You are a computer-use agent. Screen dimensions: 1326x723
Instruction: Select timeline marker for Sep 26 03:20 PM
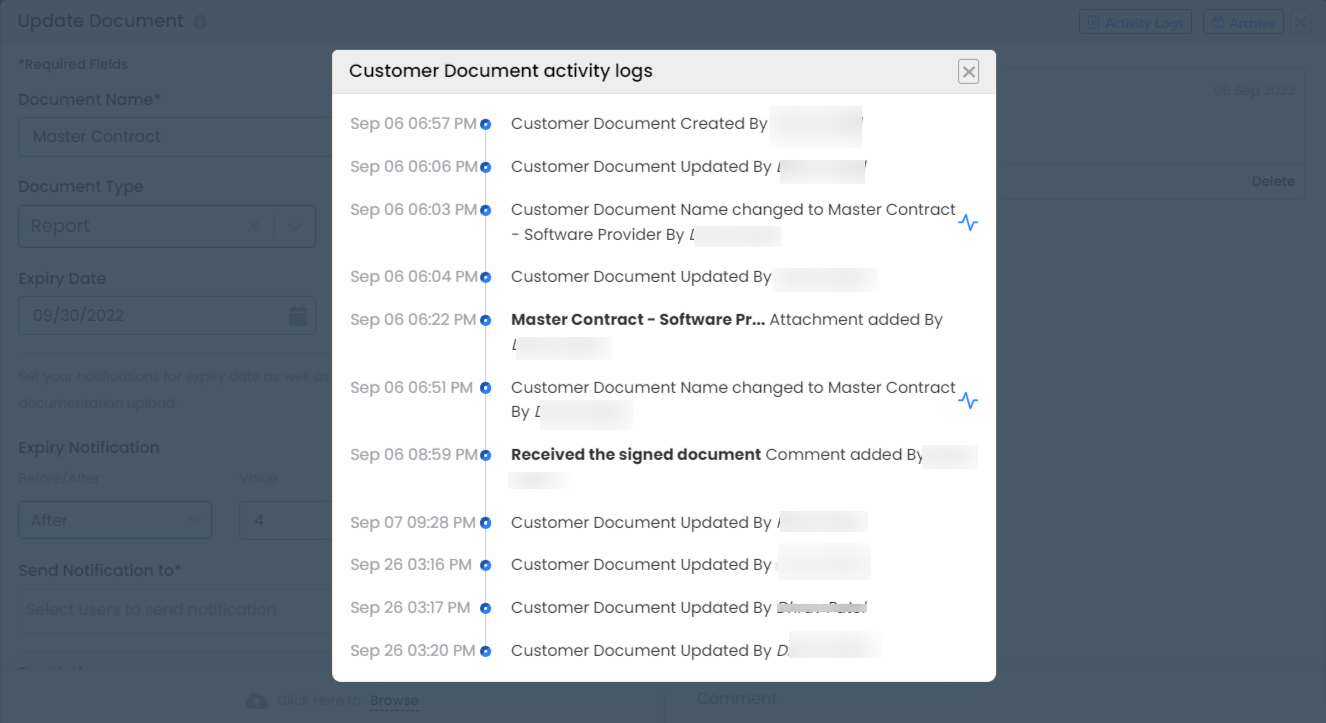point(485,651)
